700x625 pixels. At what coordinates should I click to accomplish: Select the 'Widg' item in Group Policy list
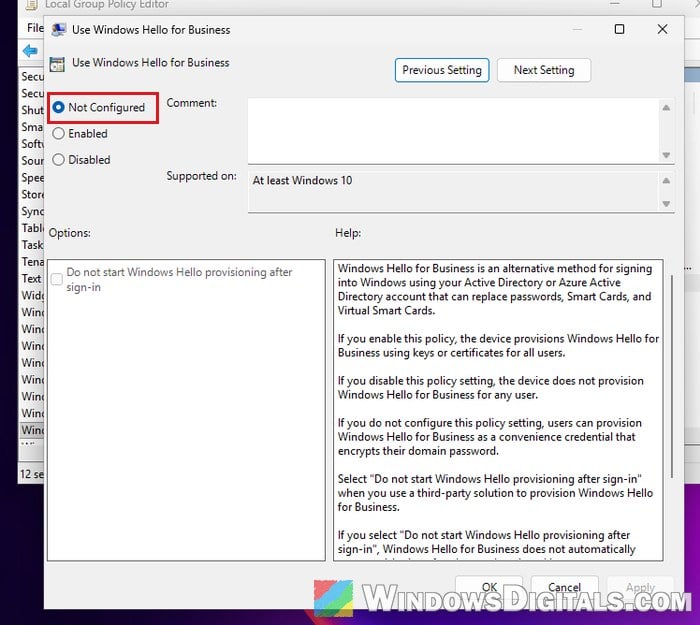click(x=32, y=296)
